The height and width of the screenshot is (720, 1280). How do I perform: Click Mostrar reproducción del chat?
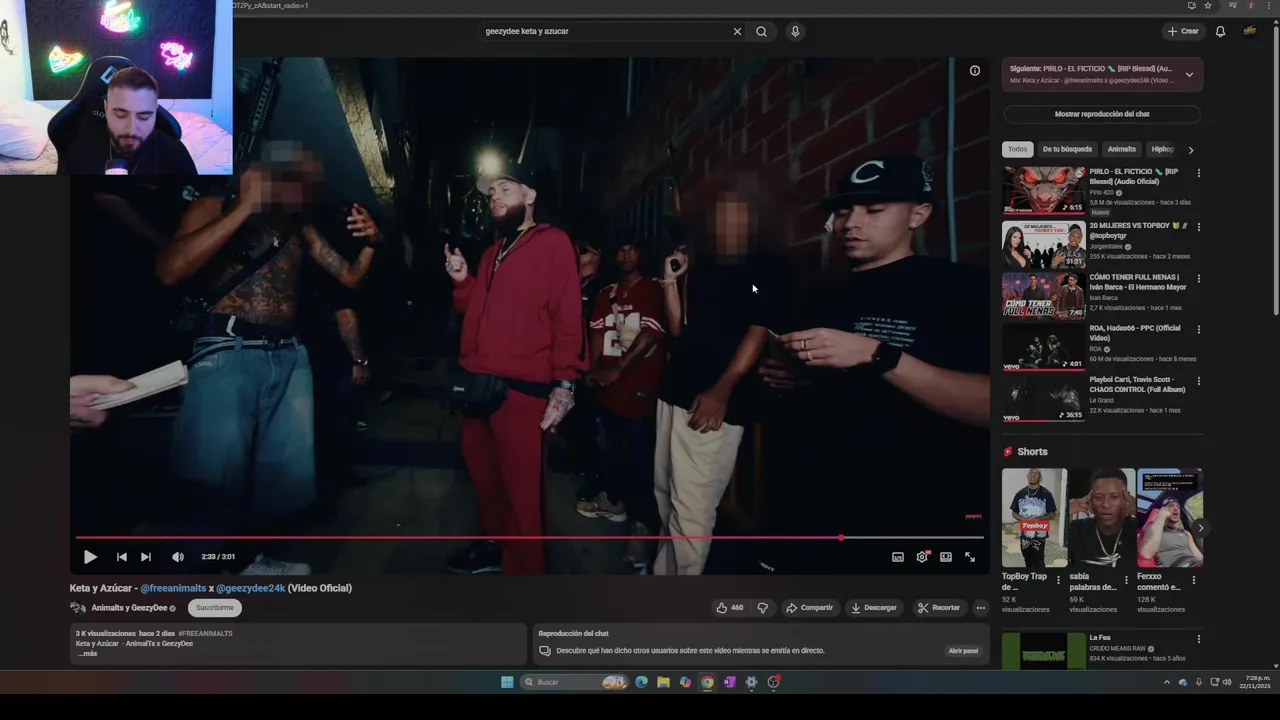pyautogui.click(x=1102, y=114)
